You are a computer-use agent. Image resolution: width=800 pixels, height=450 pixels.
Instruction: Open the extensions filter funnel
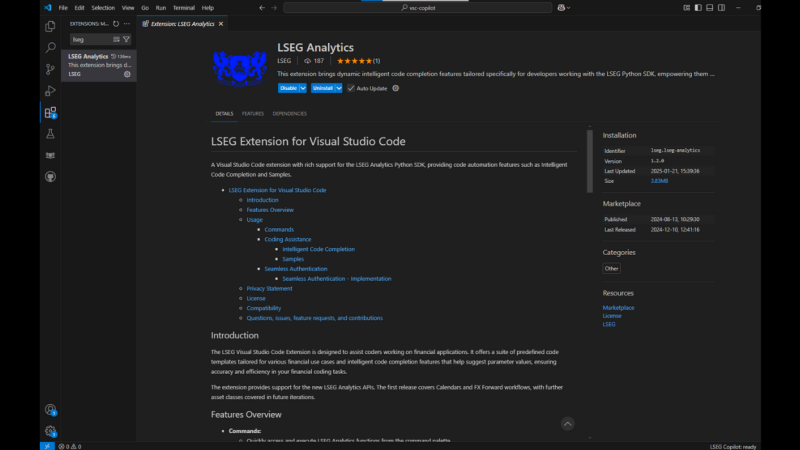126,39
